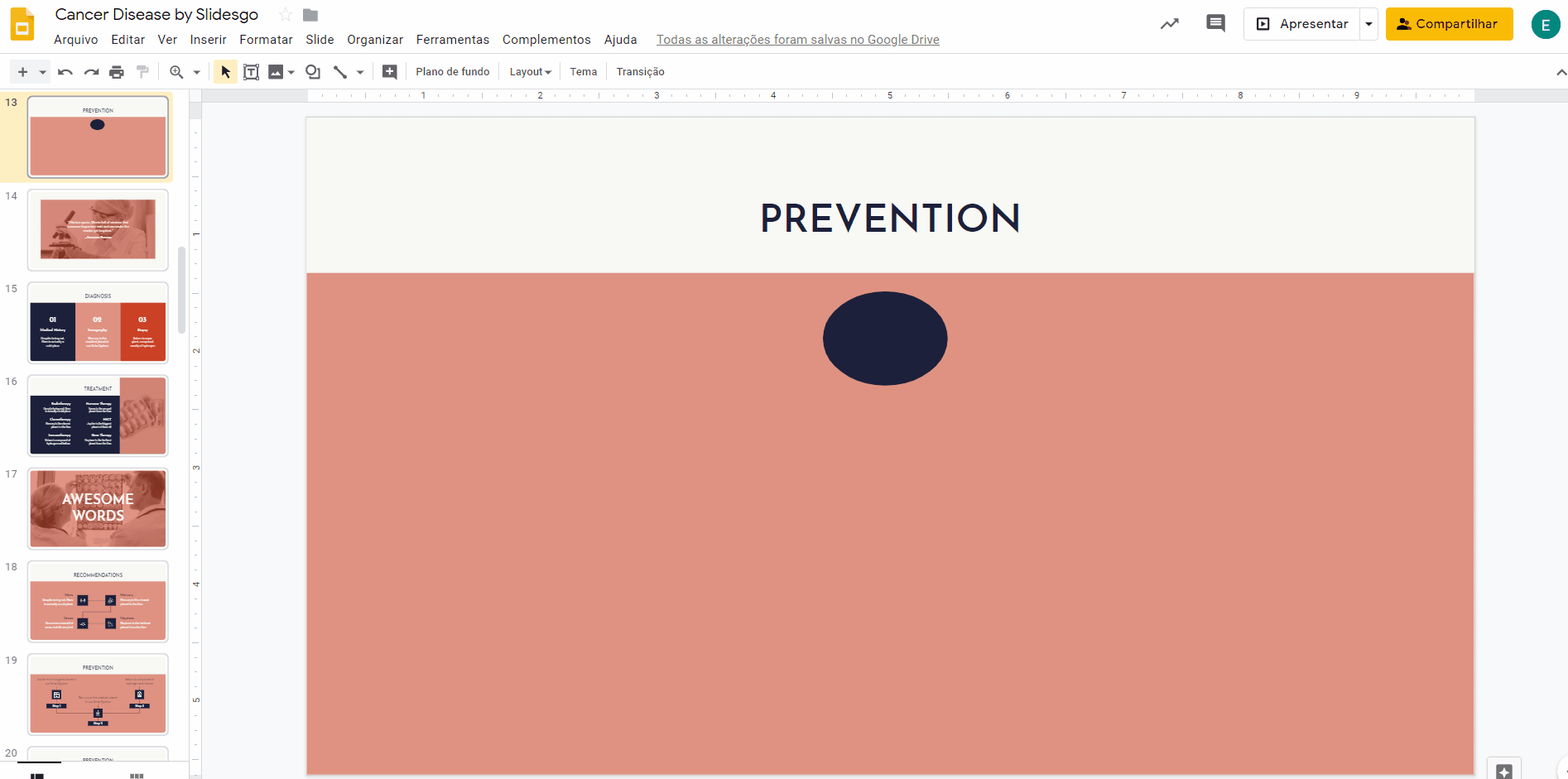
Task: Click the Print icon
Action: click(117, 72)
